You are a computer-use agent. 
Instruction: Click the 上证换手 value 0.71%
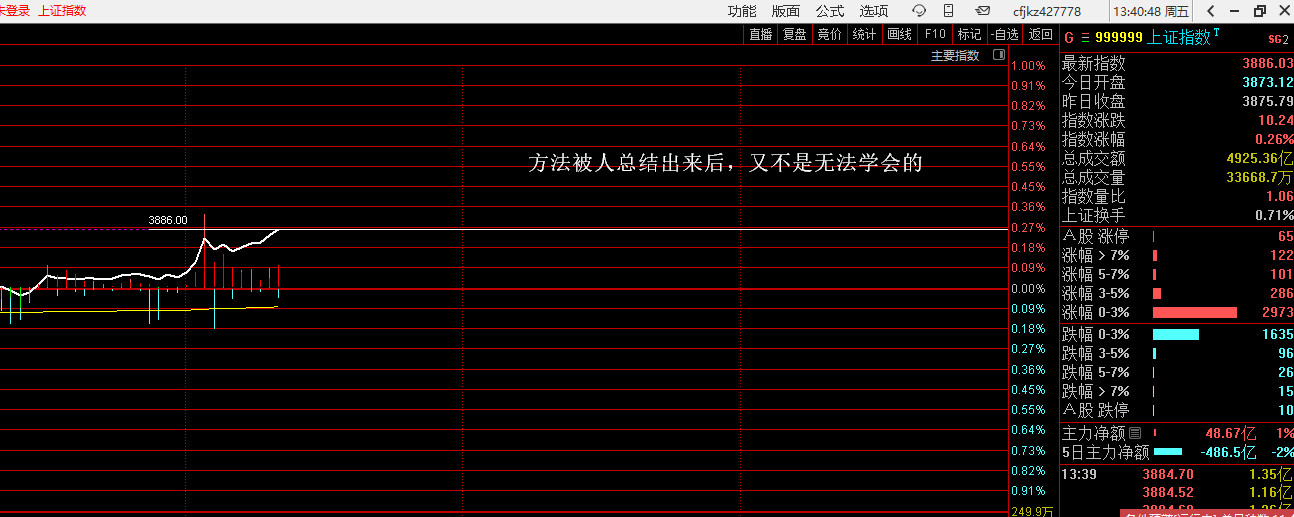(x=1274, y=215)
